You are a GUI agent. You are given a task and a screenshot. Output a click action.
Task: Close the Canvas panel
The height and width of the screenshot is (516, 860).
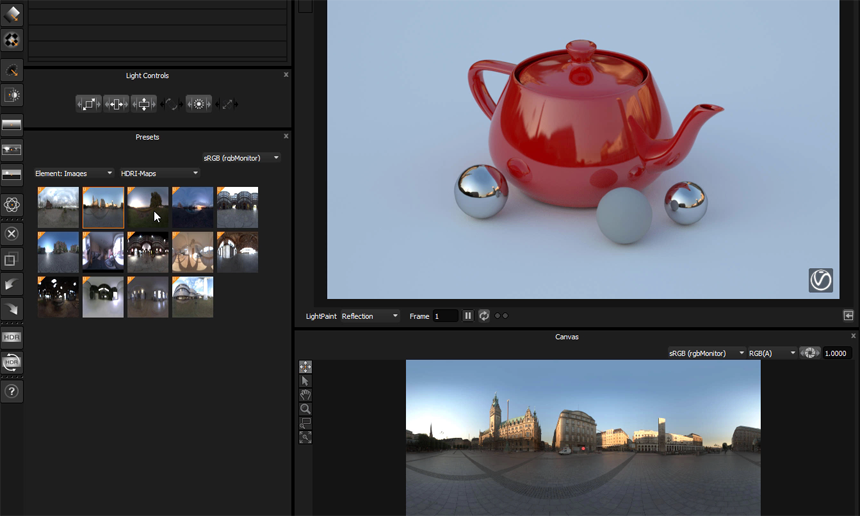pyautogui.click(x=853, y=336)
